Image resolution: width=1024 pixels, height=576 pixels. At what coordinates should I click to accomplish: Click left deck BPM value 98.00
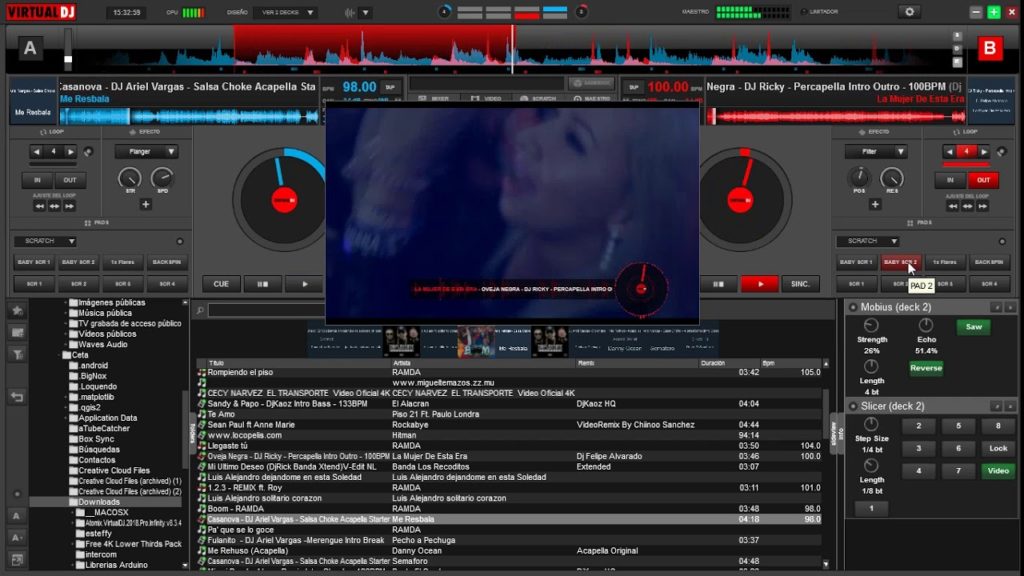click(x=359, y=87)
